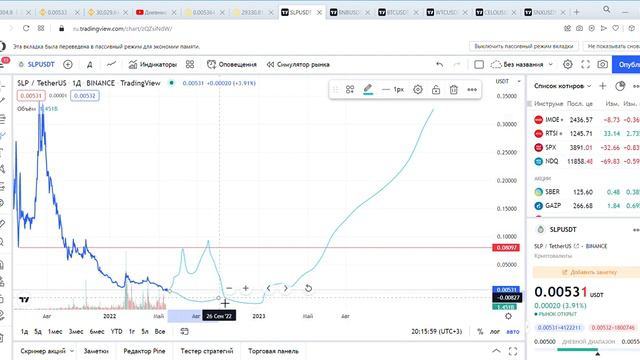Select the 'Все' time range

point(160,331)
